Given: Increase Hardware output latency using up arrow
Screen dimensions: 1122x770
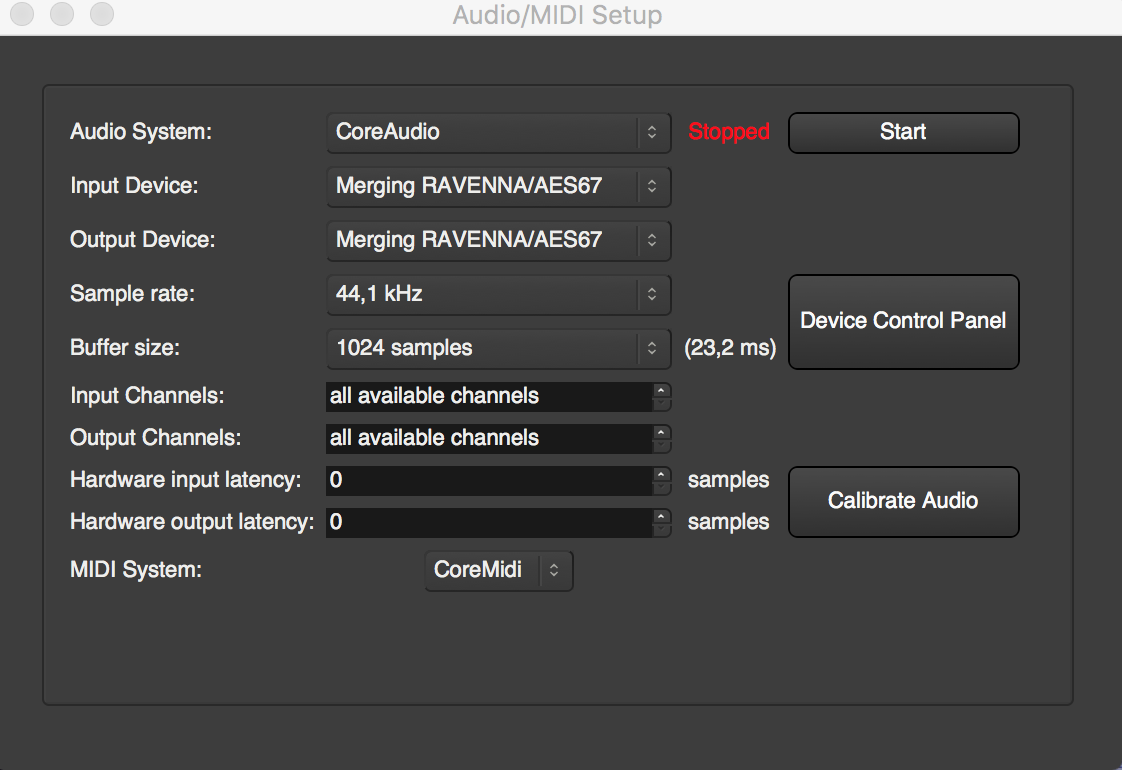Looking at the screenshot, I should click(661, 516).
